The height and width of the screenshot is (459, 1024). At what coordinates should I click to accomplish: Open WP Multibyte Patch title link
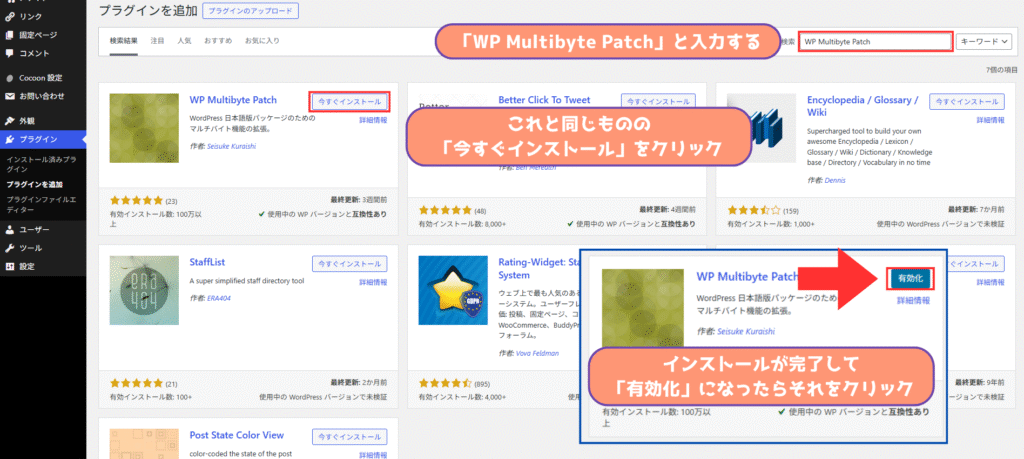tap(233, 101)
